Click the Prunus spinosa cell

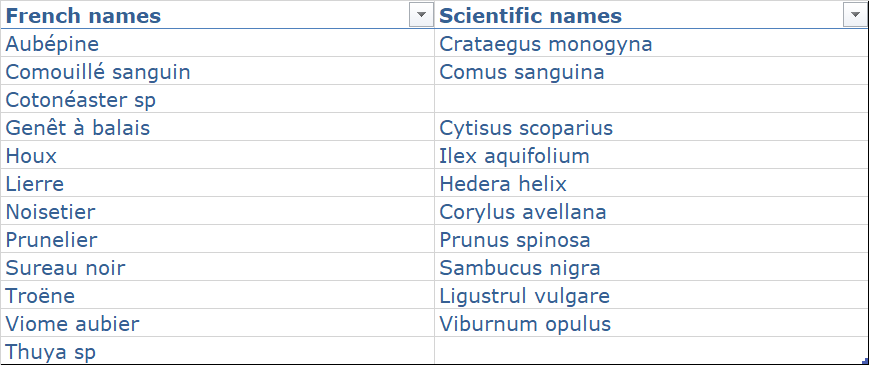[x=652, y=239]
